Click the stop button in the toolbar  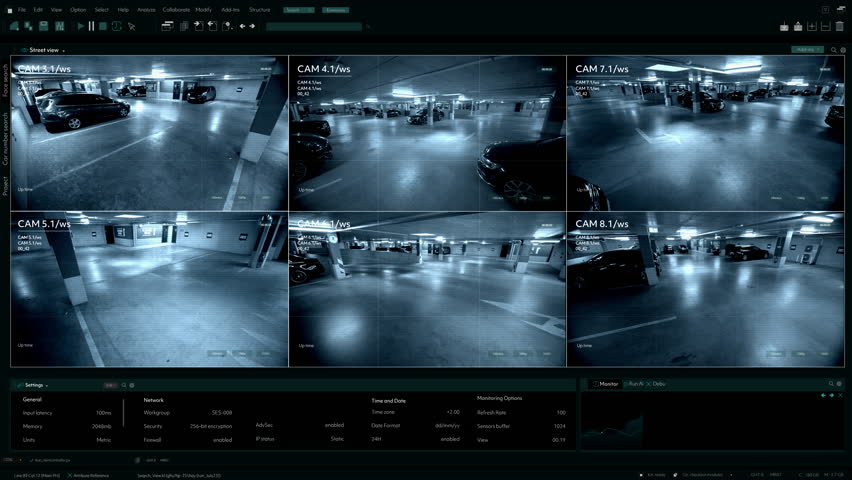tap(103, 26)
